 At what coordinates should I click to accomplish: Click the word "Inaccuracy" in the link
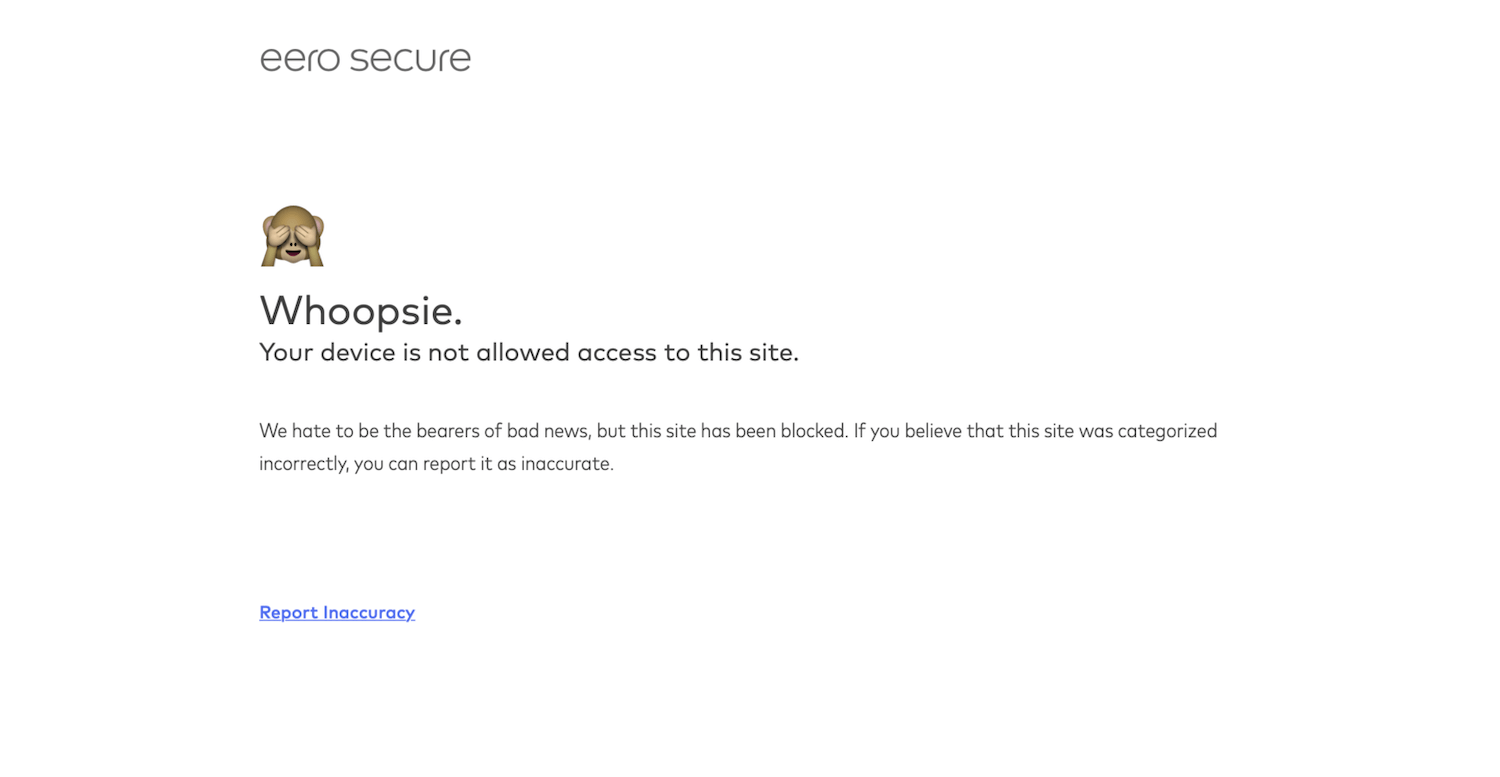pyautogui.click(x=369, y=612)
